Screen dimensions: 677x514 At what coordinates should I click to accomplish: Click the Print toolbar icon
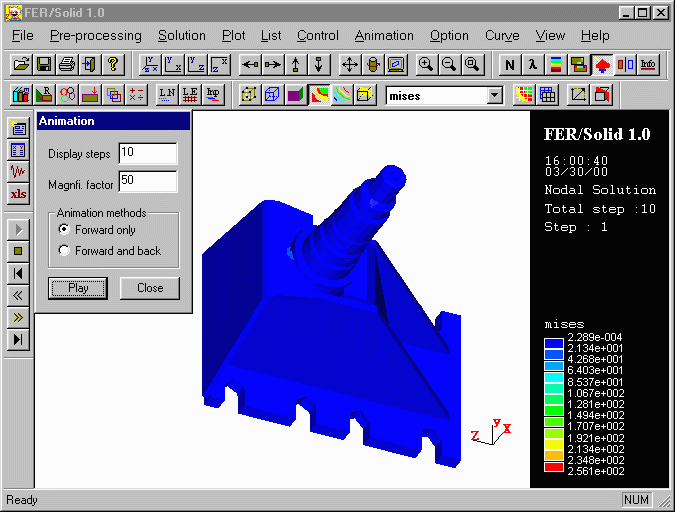[x=67, y=65]
